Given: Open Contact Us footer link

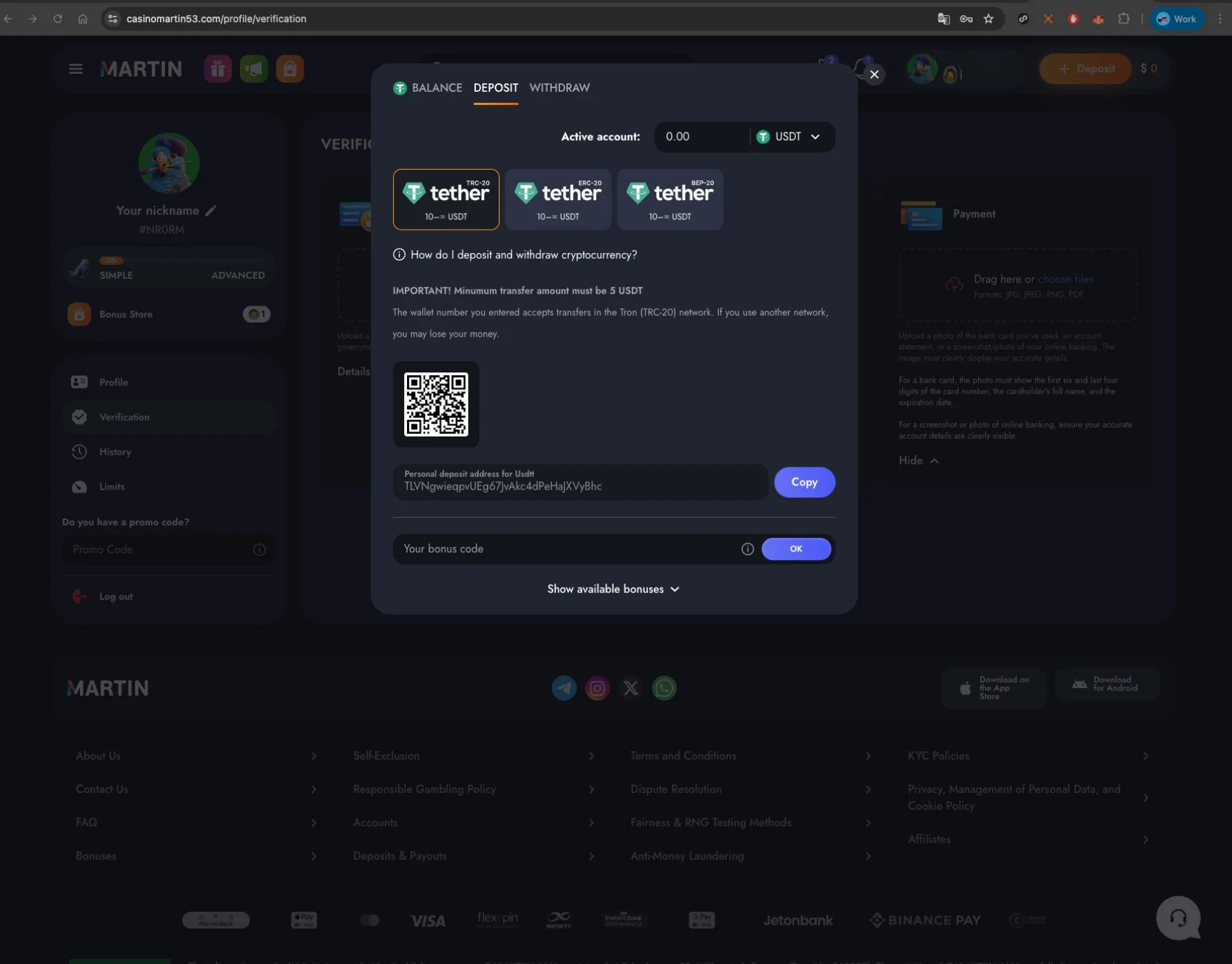Looking at the screenshot, I should 197,789.
